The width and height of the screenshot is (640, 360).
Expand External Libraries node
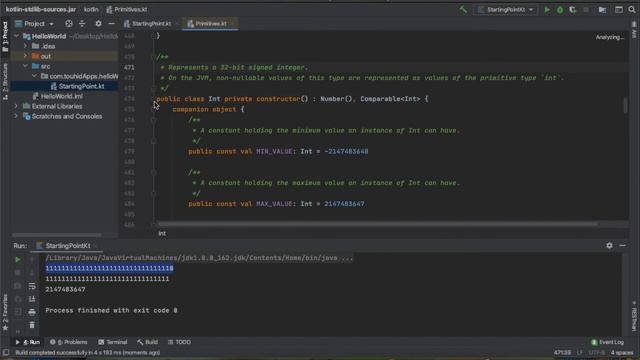coord(16,106)
